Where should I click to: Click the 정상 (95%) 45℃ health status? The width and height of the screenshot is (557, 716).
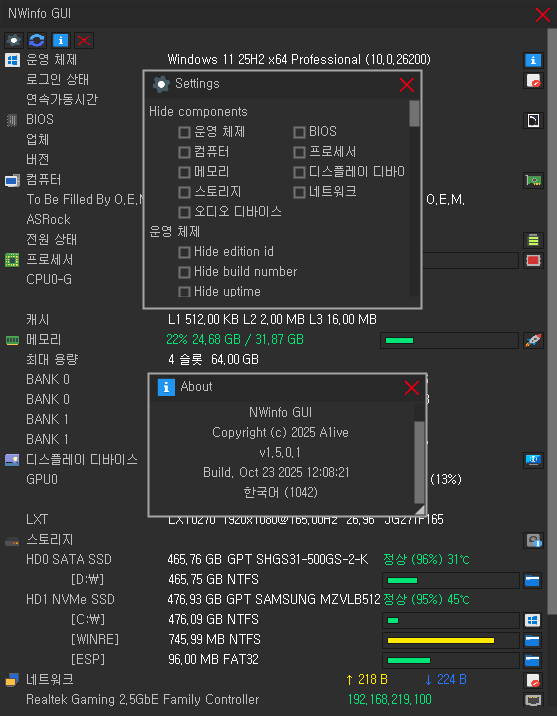(x=426, y=600)
